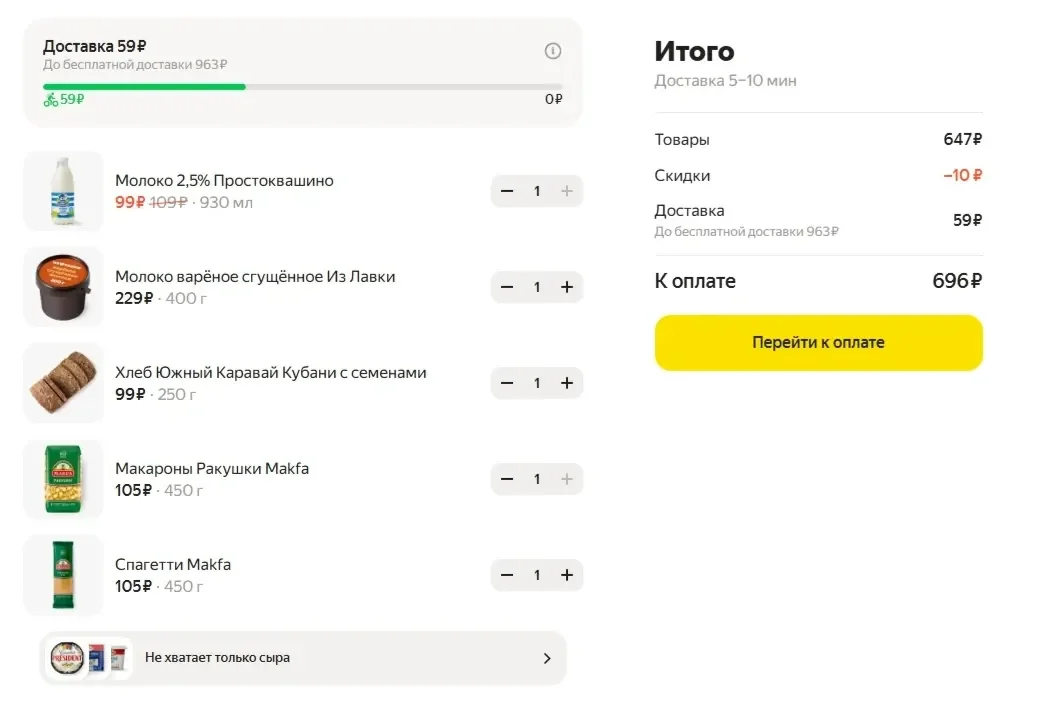Screen dimensions: 1049x722
Task: Open the Ракушки Makfa pasta thumbnail
Action: coord(64,479)
